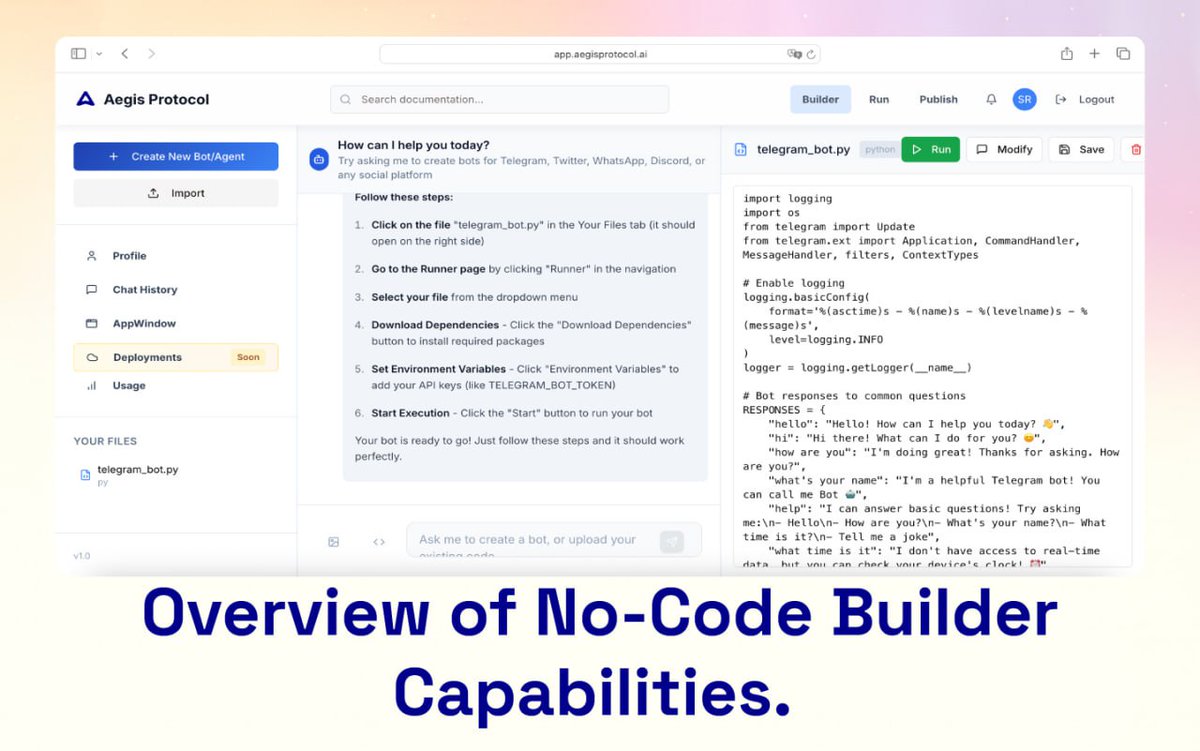Click the app.aegisprotocol.ai address bar
Viewport: 1200px width, 751px height.
pos(600,54)
